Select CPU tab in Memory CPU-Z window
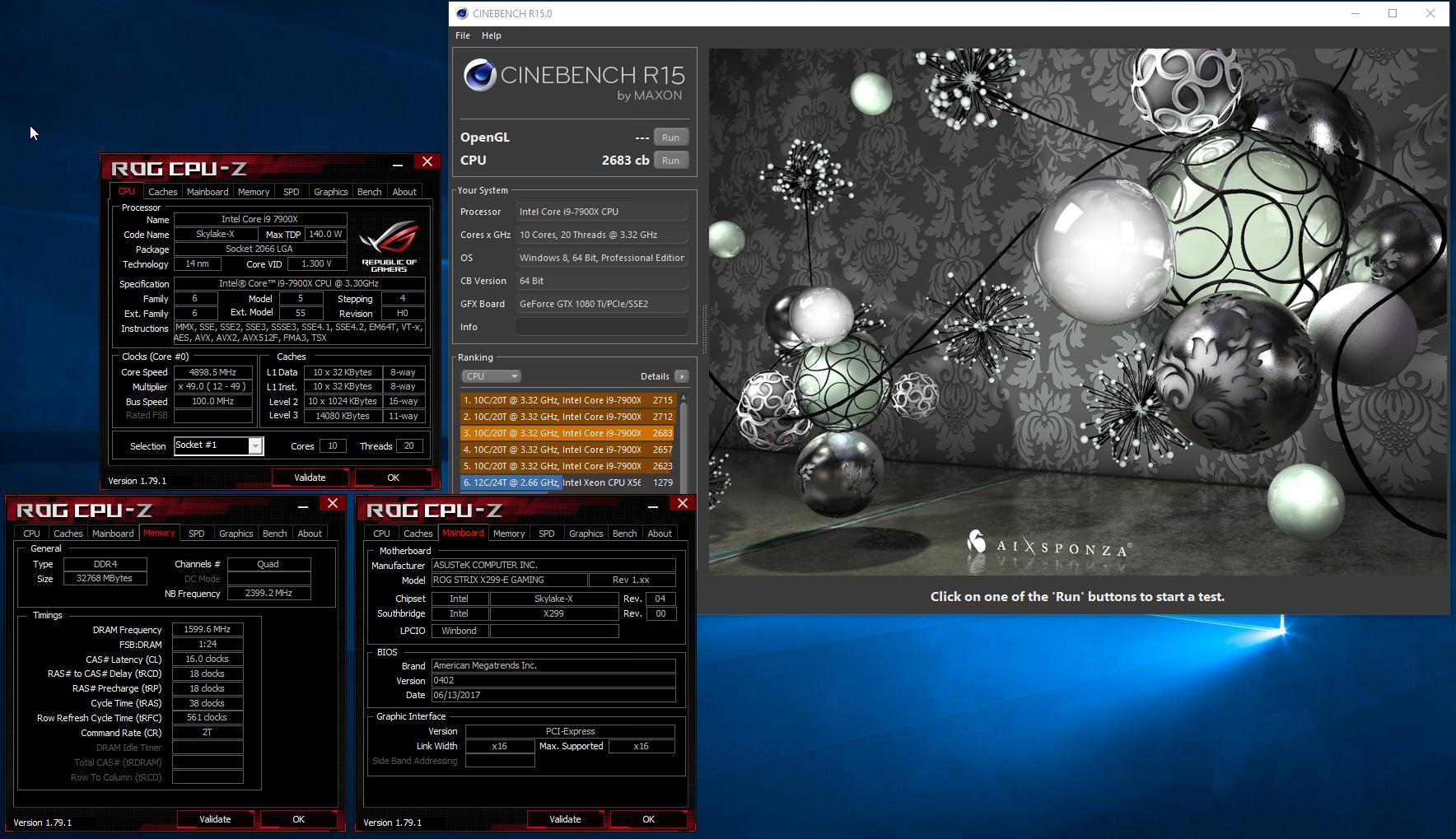The image size is (1456, 839). click(x=32, y=533)
